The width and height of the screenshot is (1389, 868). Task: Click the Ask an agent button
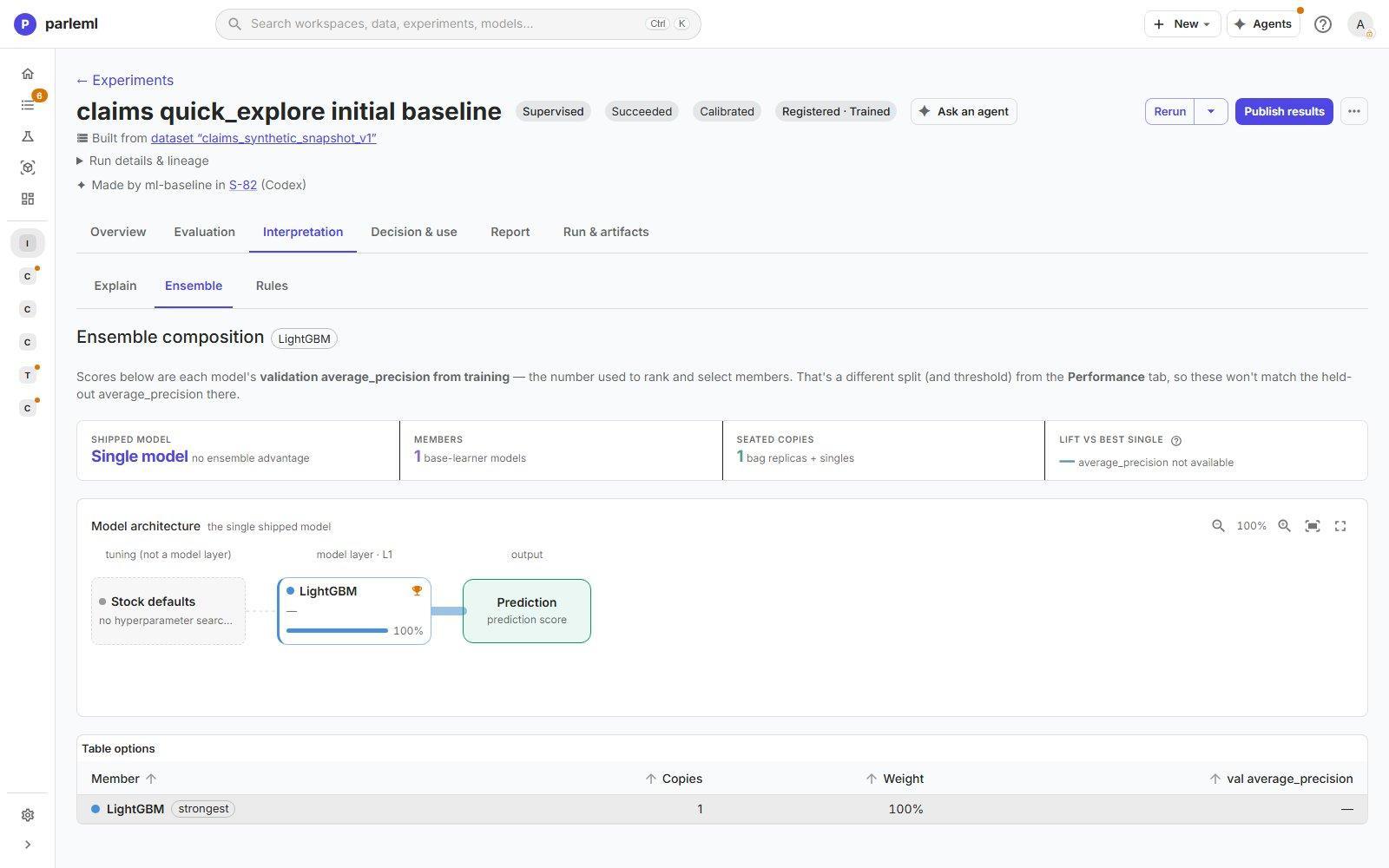[x=964, y=111]
